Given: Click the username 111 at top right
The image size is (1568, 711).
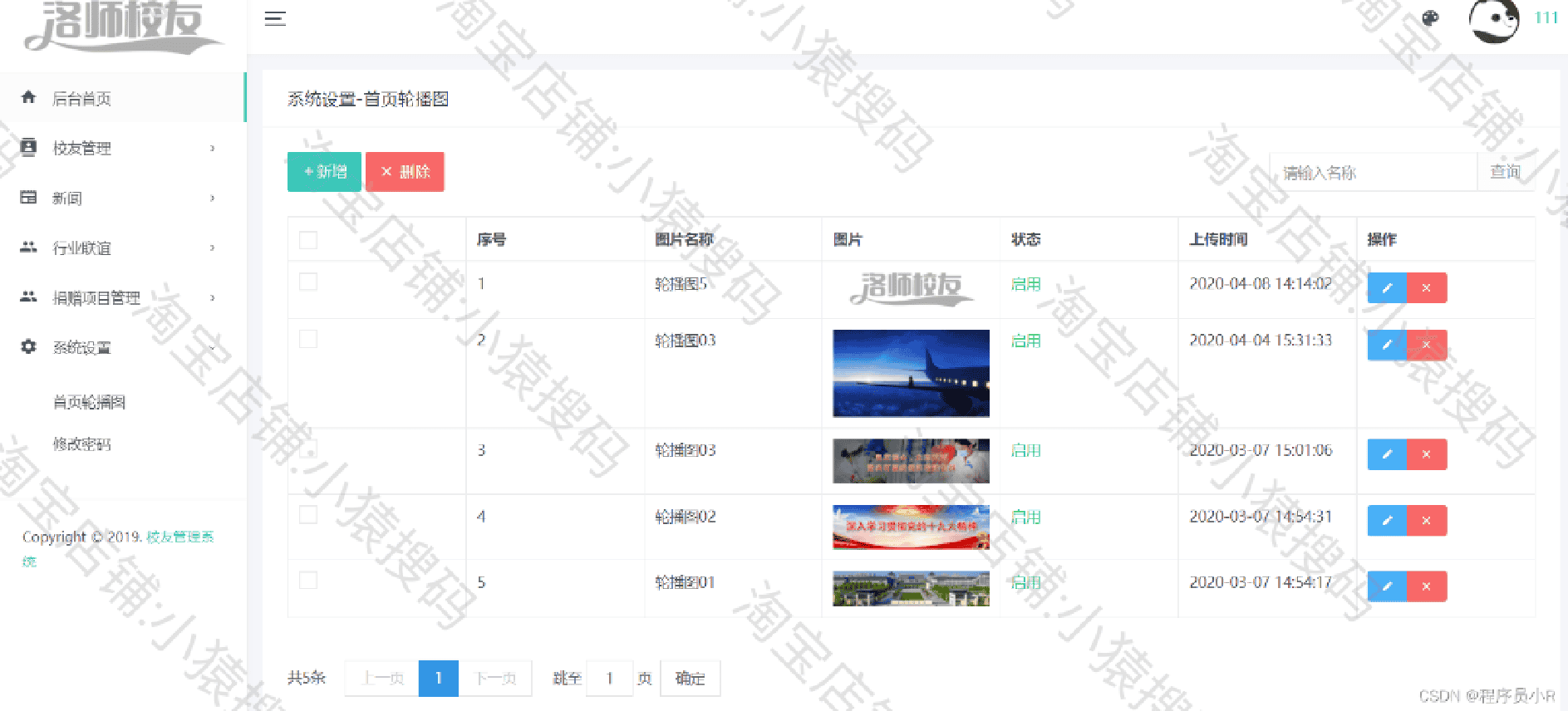Looking at the screenshot, I should 1546,18.
